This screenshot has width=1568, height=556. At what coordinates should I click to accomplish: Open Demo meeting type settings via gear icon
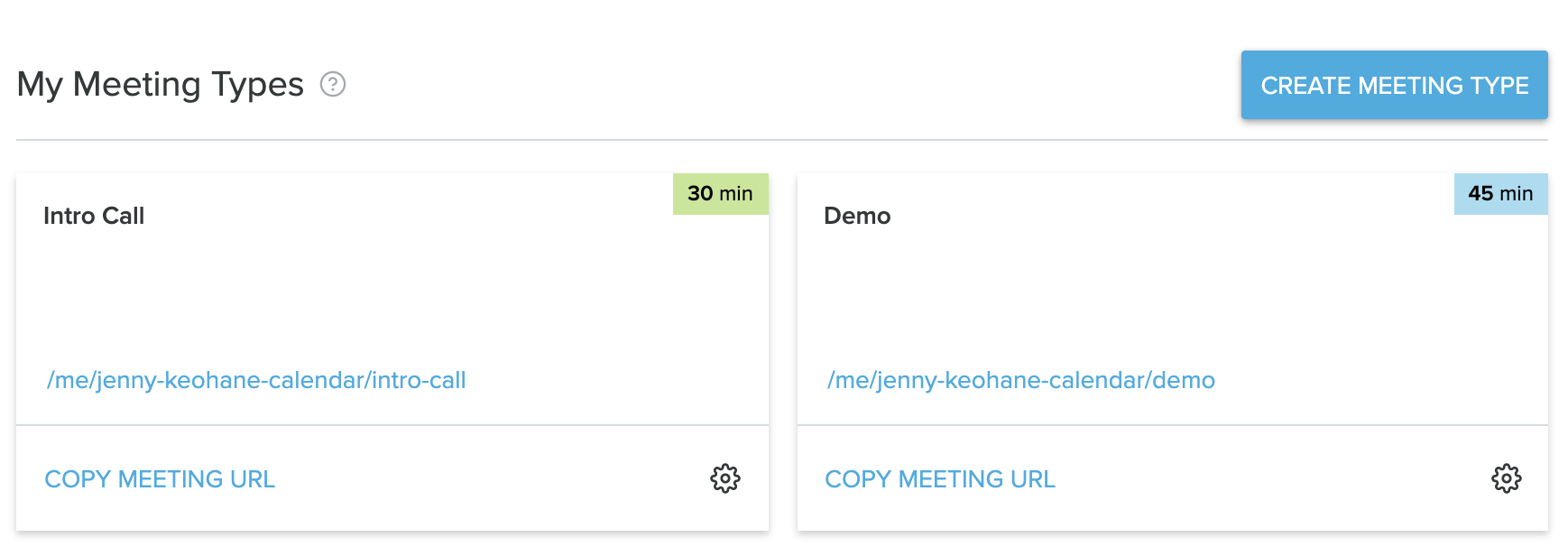tap(1505, 479)
